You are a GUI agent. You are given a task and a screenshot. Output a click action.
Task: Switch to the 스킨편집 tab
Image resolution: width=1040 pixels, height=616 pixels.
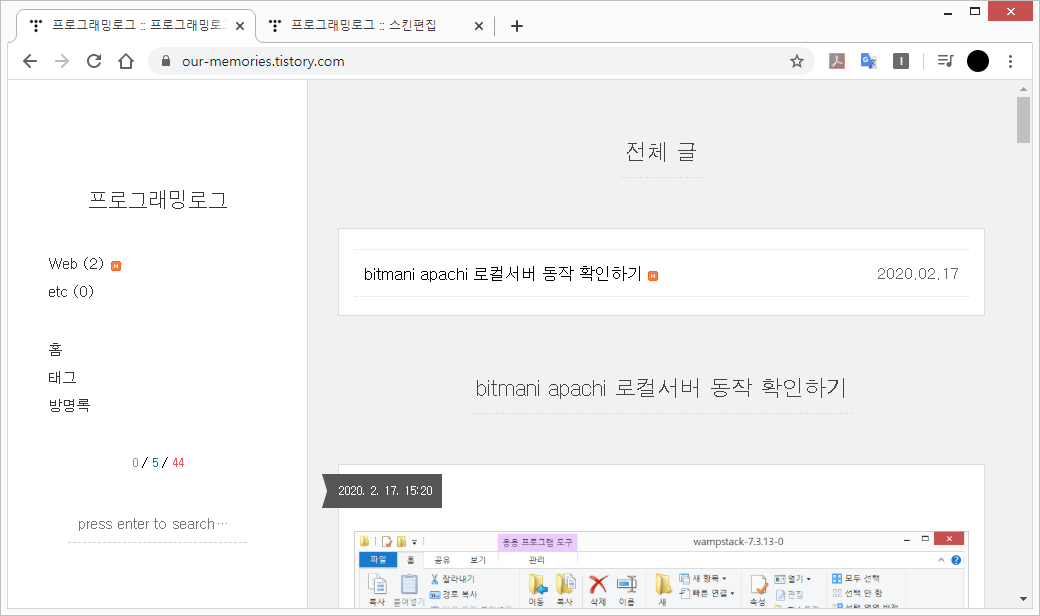coord(375,26)
